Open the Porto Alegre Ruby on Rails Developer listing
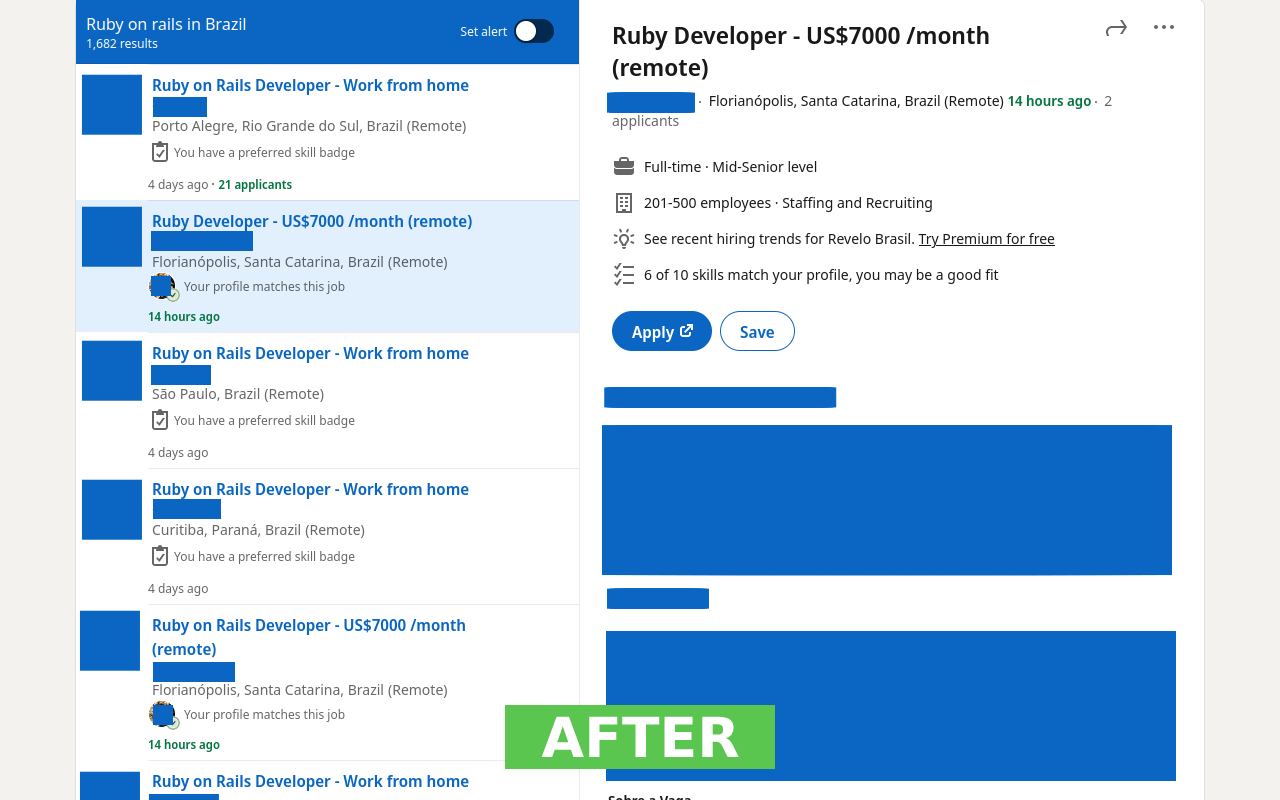This screenshot has height=800, width=1280. pyautogui.click(x=310, y=85)
